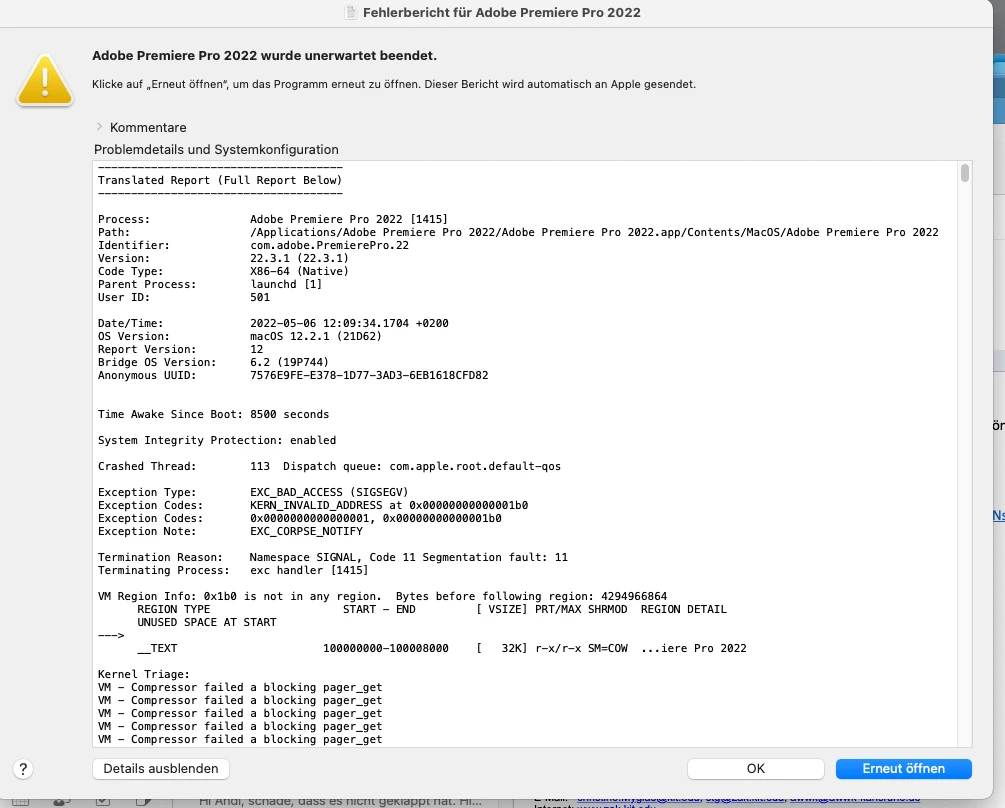Click 'Time Awake Since Boot: 8500 seconds'
The height and width of the screenshot is (808, 1005).
tap(213, 414)
